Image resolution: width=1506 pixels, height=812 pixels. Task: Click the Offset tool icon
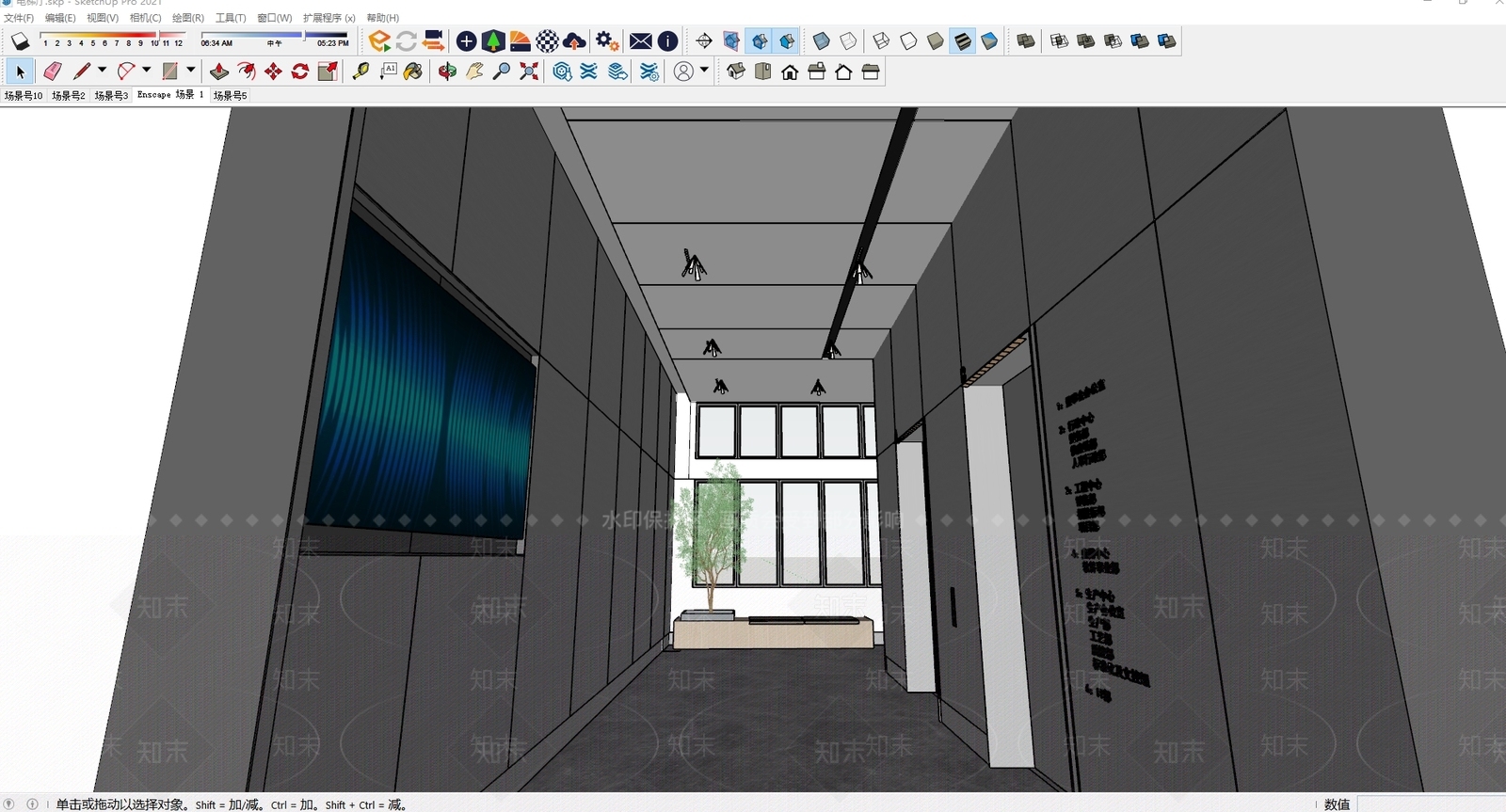pyautogui.click(x=246, y=72)
